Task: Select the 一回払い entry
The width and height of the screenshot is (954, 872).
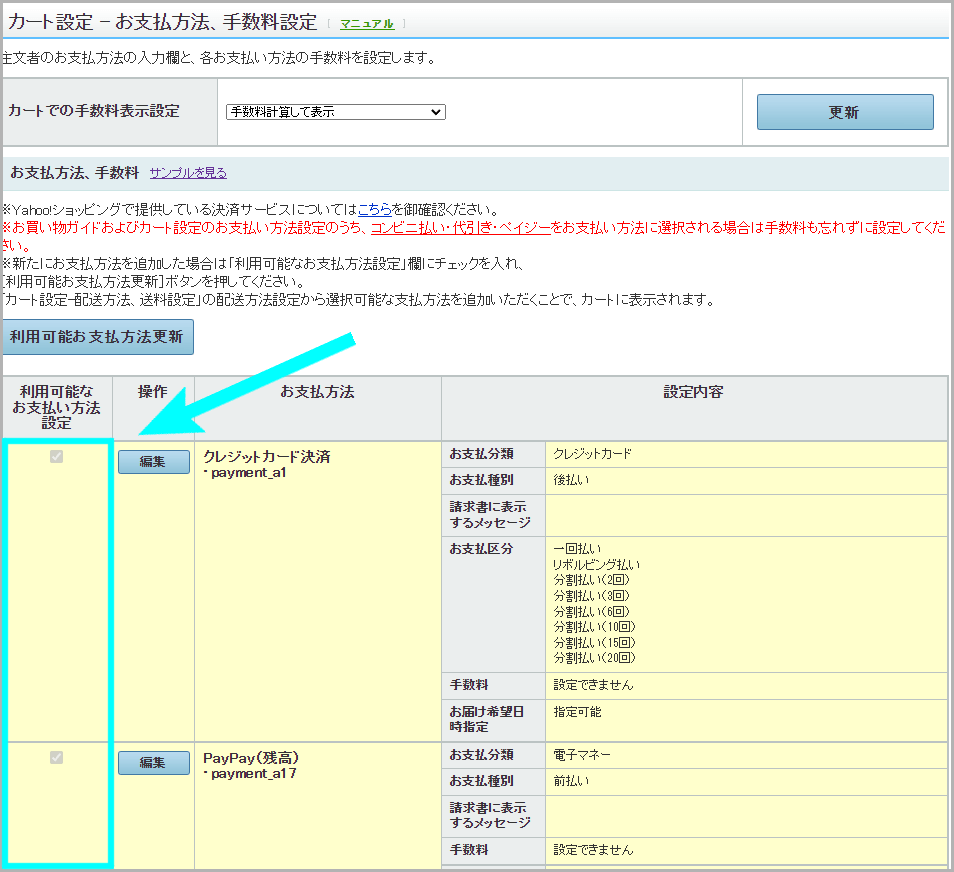Action: 577,549
